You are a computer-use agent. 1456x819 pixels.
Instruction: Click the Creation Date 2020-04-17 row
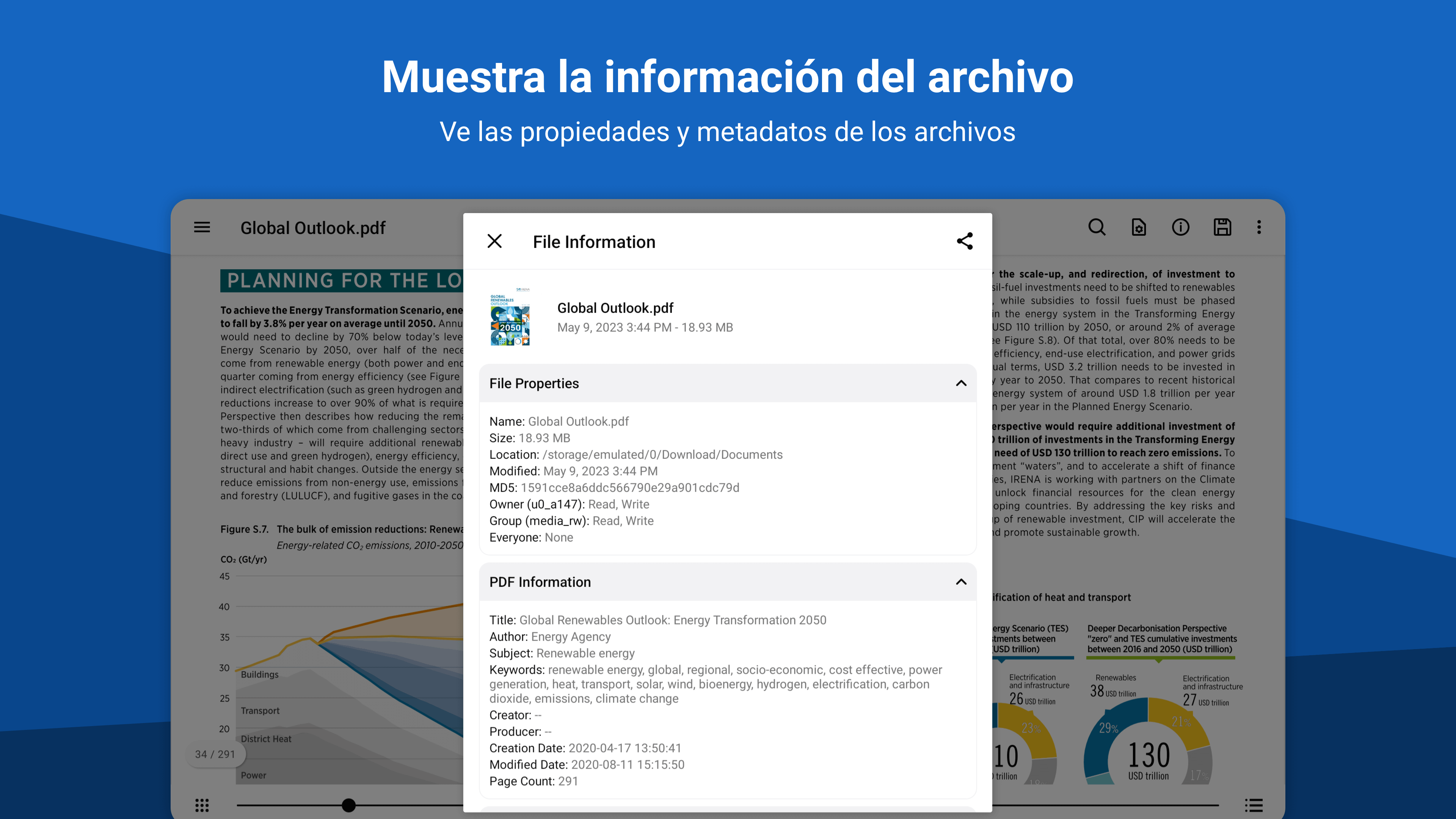(585, 748)
